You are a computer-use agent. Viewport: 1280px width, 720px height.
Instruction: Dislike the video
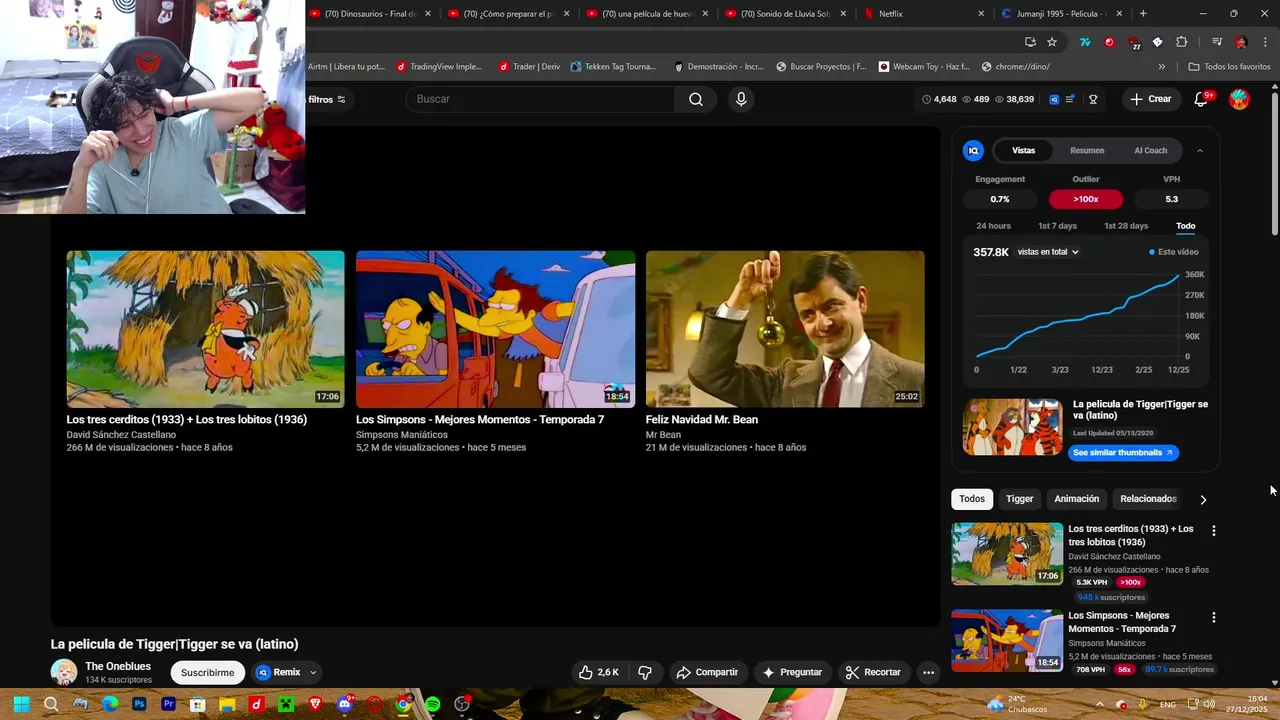coord(645,672)
